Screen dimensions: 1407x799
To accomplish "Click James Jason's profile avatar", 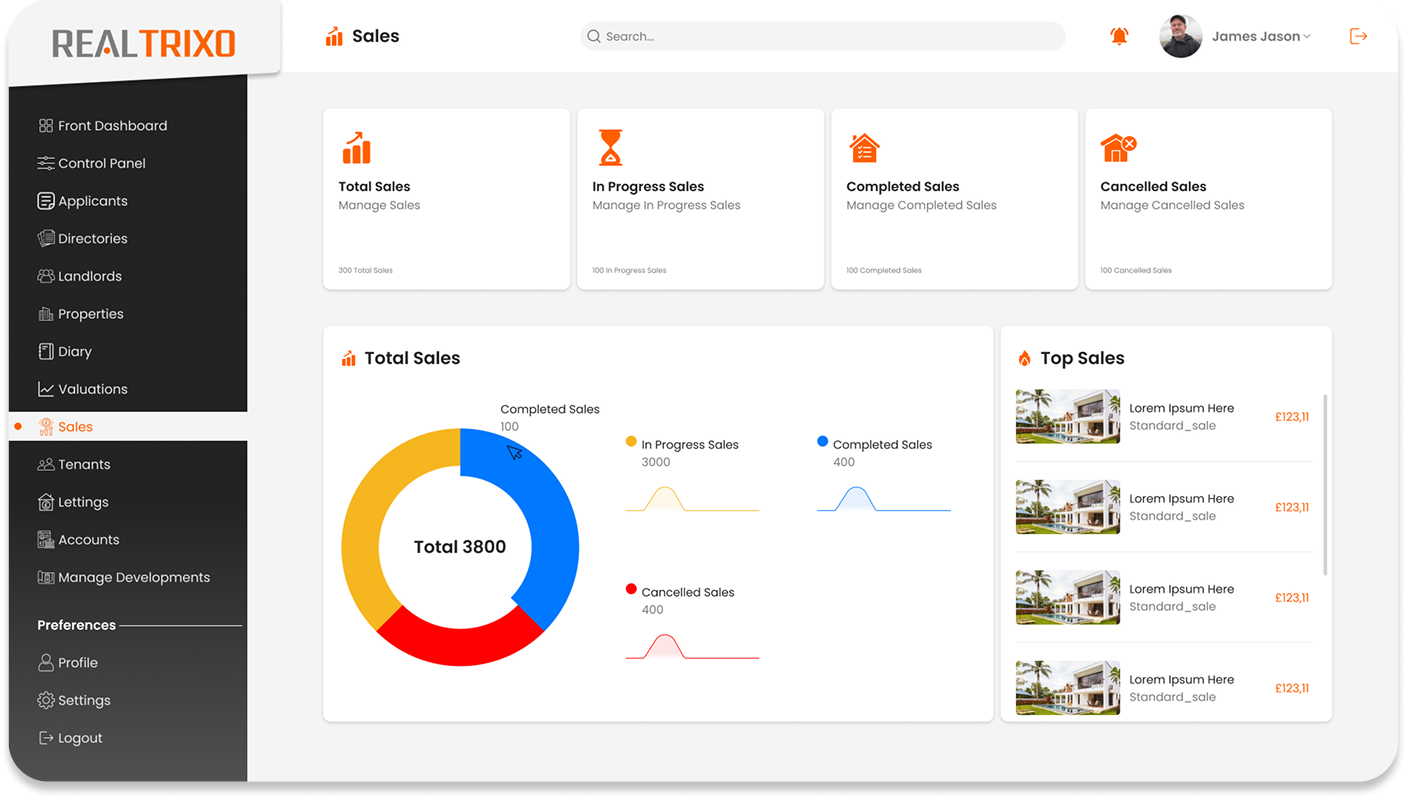I will point(1180,36).
